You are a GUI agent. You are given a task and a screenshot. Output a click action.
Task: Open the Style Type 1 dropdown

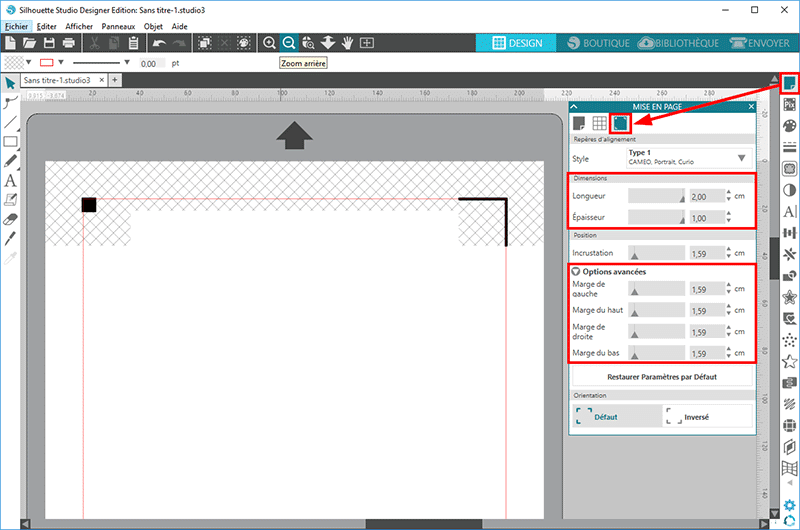741,158
